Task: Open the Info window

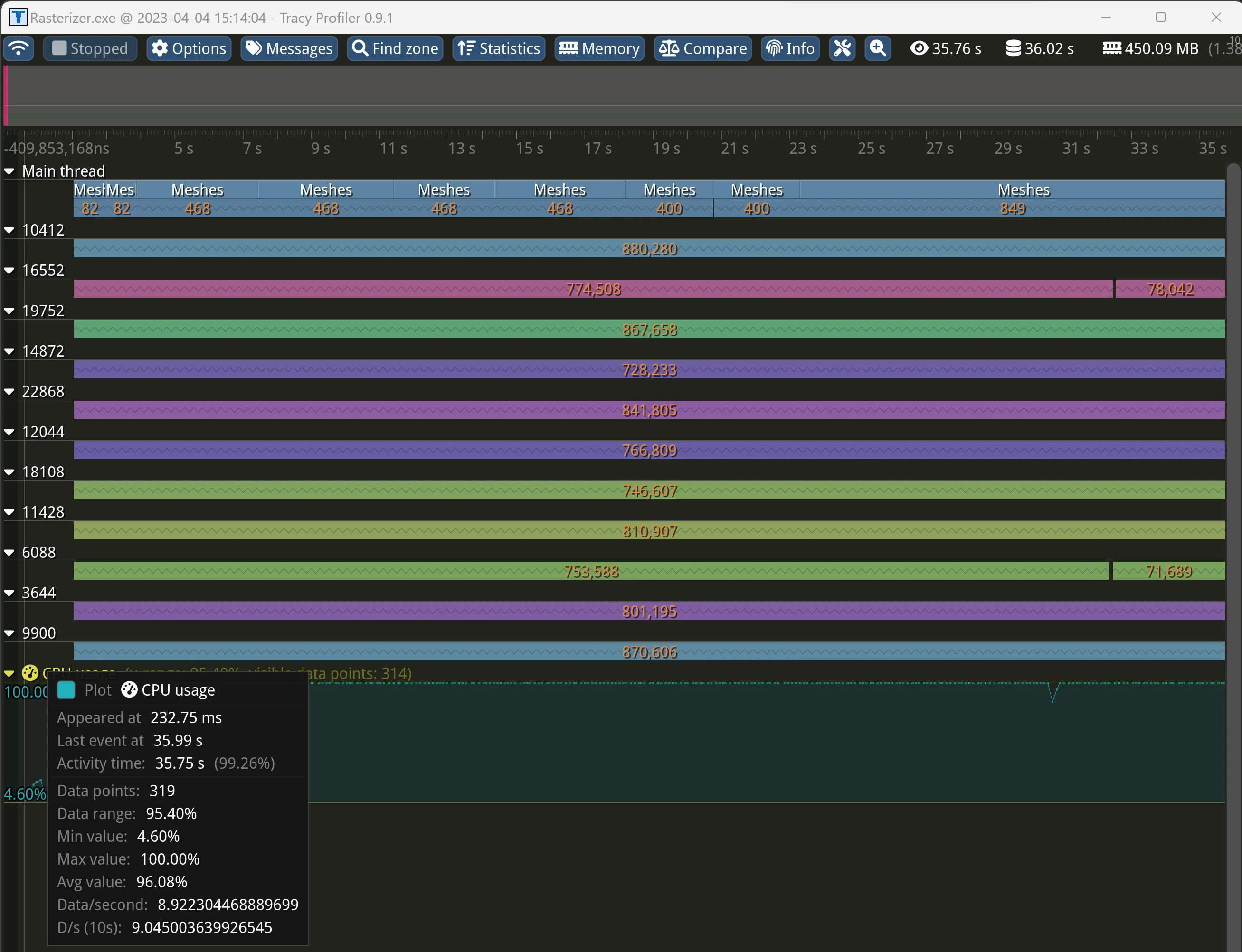Action: point(790,48)
